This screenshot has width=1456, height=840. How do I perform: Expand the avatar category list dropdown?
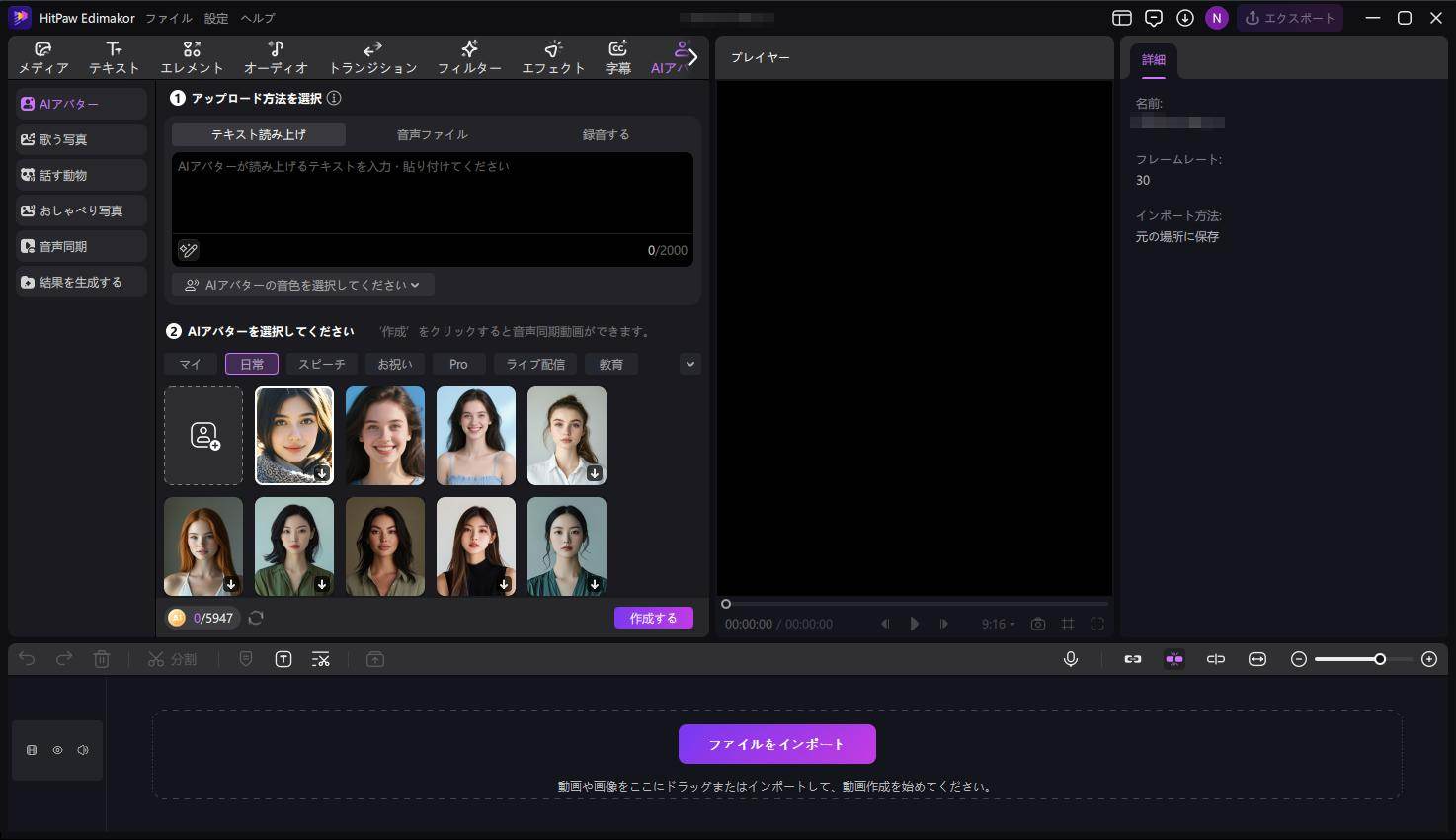tap(689, 364)
